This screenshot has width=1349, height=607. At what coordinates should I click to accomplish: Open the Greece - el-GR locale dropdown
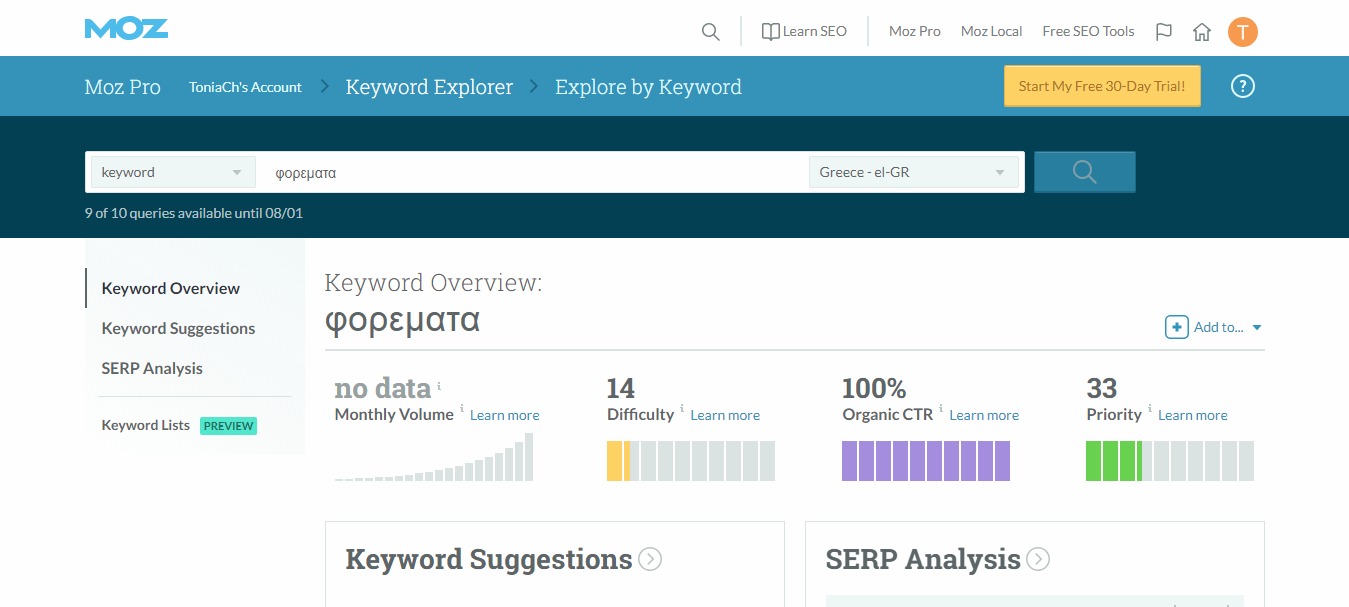(x=913, y=172)
